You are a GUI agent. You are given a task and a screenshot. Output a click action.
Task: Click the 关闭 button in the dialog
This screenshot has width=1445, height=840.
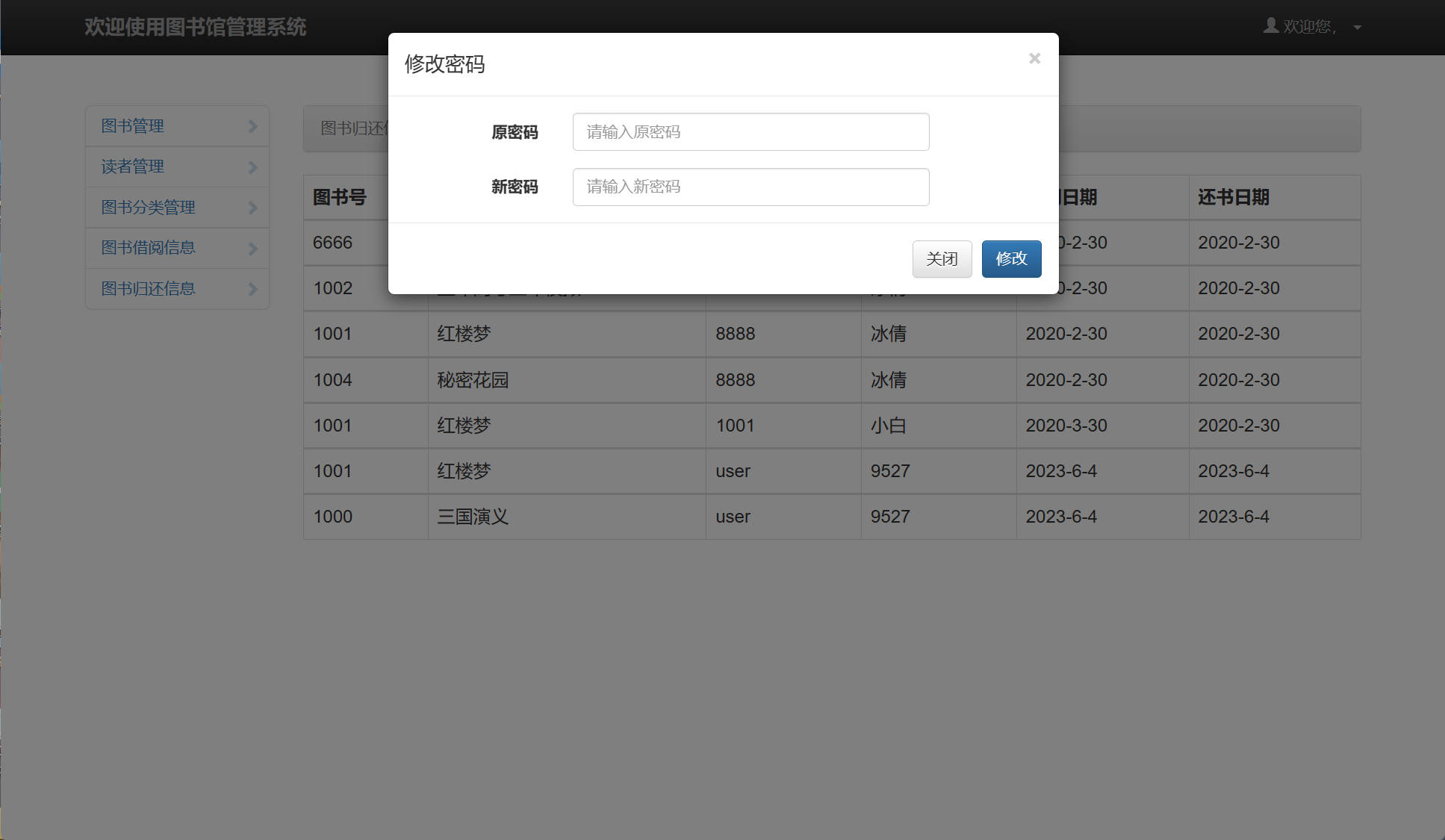tap(942, 259)
